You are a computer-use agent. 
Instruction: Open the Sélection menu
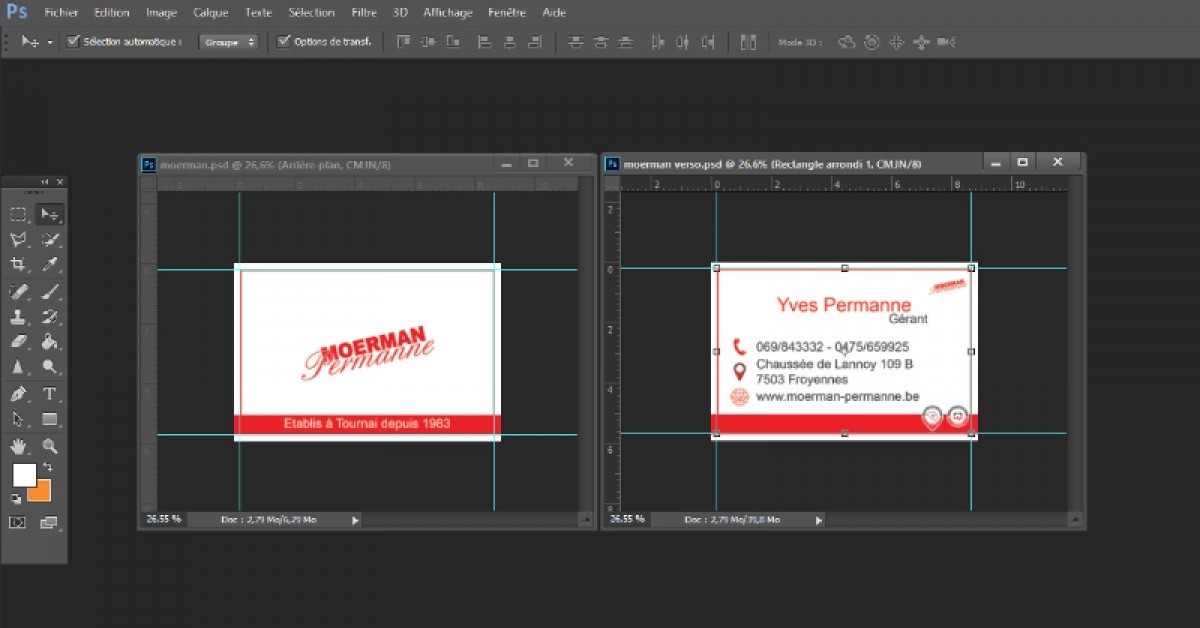coord(311,13)
